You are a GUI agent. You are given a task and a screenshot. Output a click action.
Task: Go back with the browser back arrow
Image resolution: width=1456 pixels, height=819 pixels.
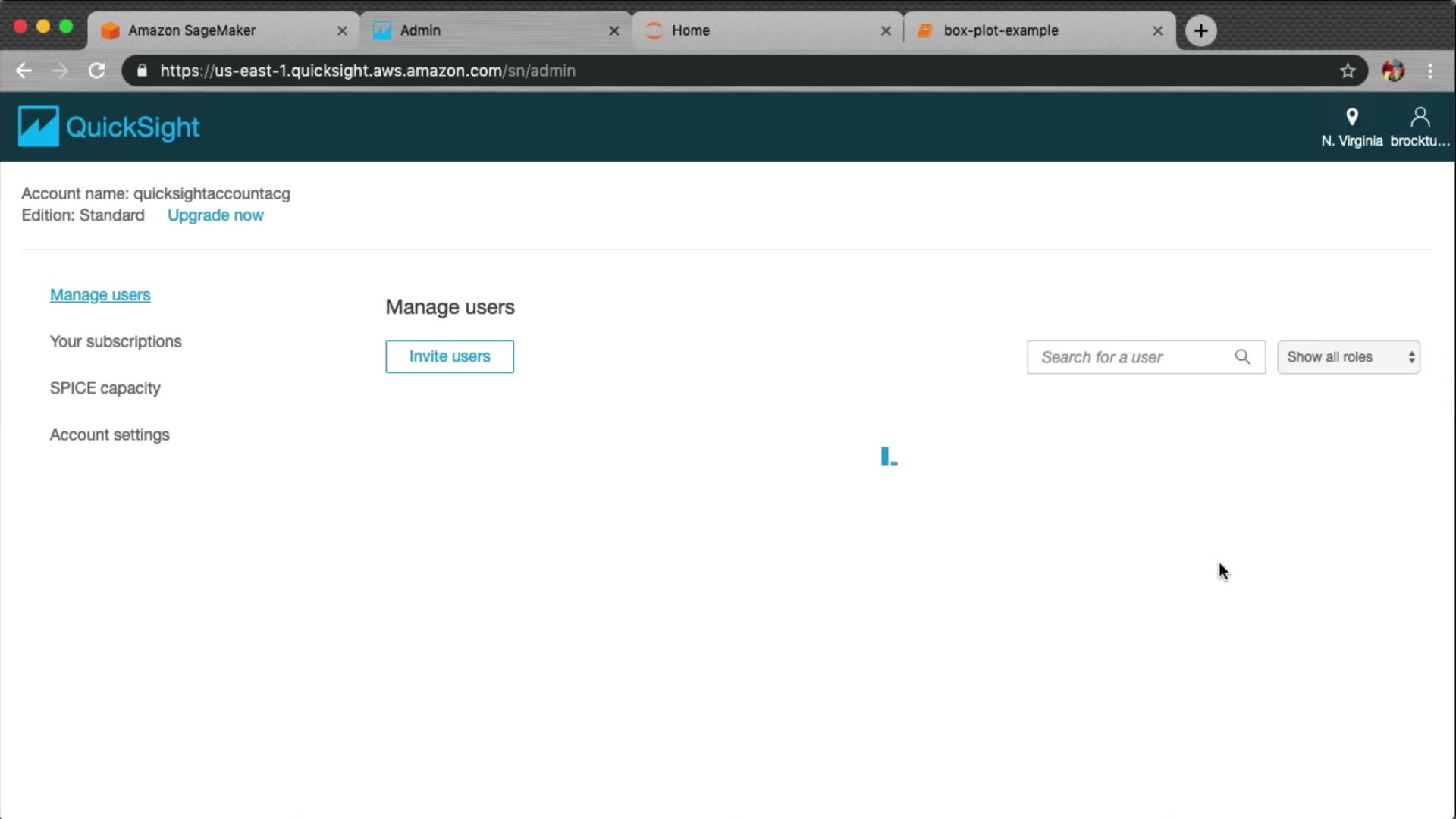click(x=24, y=71)
